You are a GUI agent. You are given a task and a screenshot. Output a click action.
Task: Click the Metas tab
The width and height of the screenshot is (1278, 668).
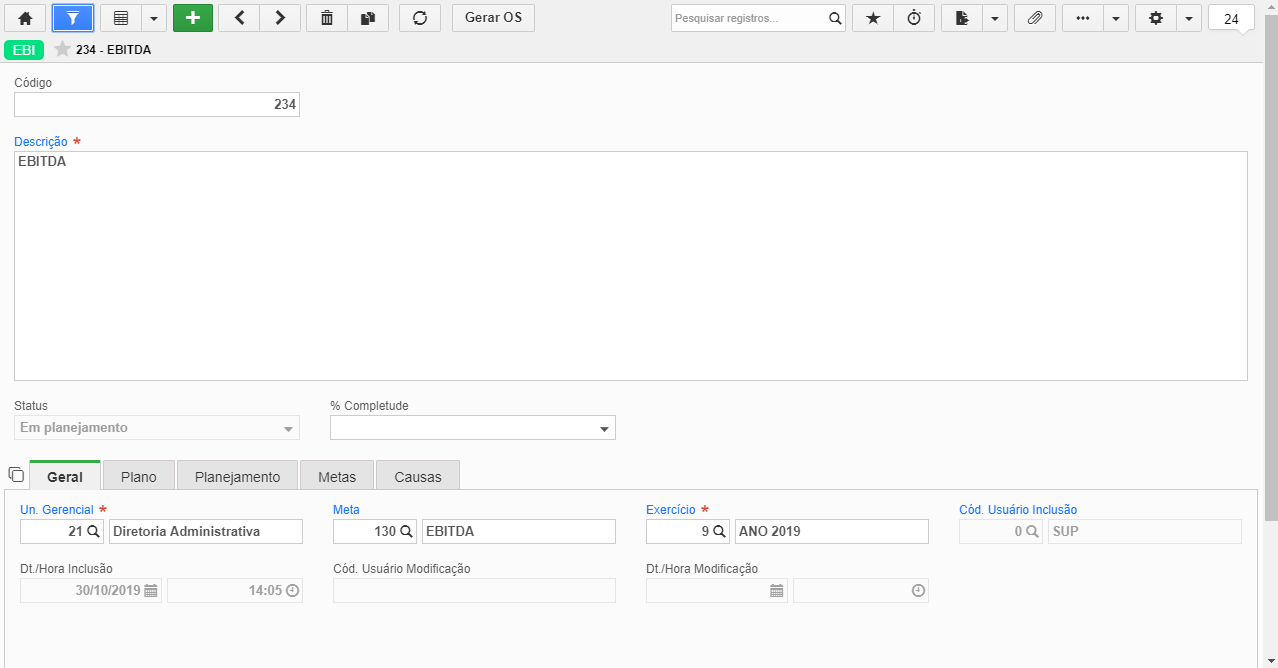[337, 476]
